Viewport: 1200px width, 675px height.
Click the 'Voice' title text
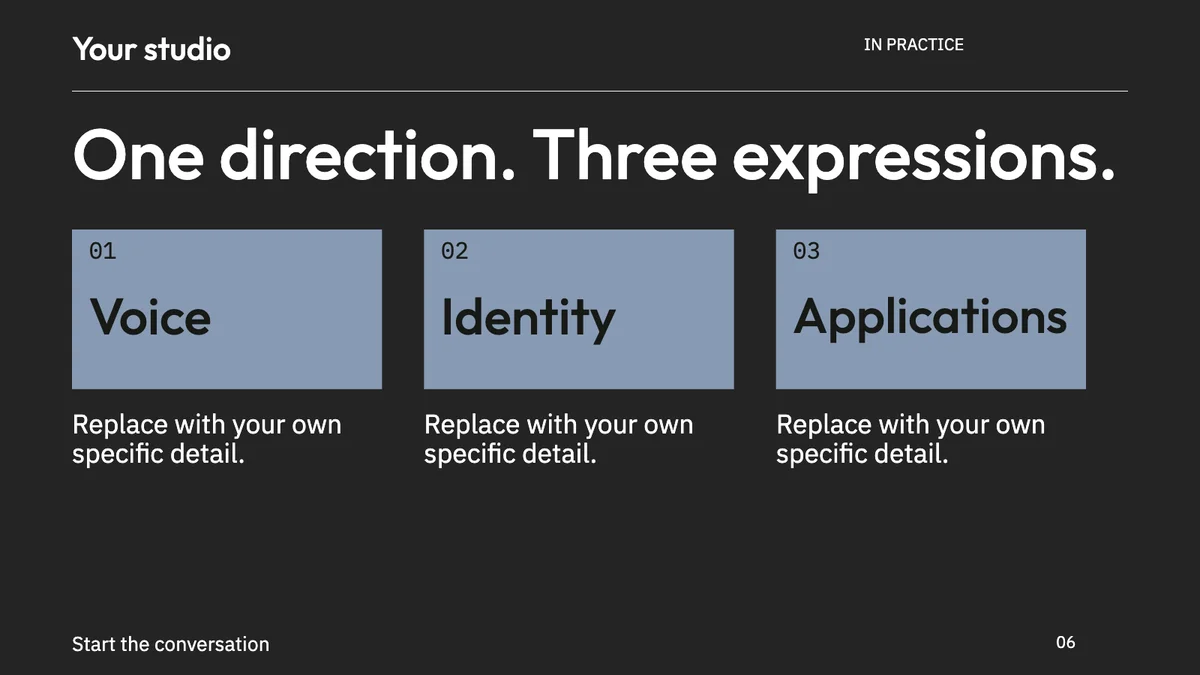(x=151, y=316)
